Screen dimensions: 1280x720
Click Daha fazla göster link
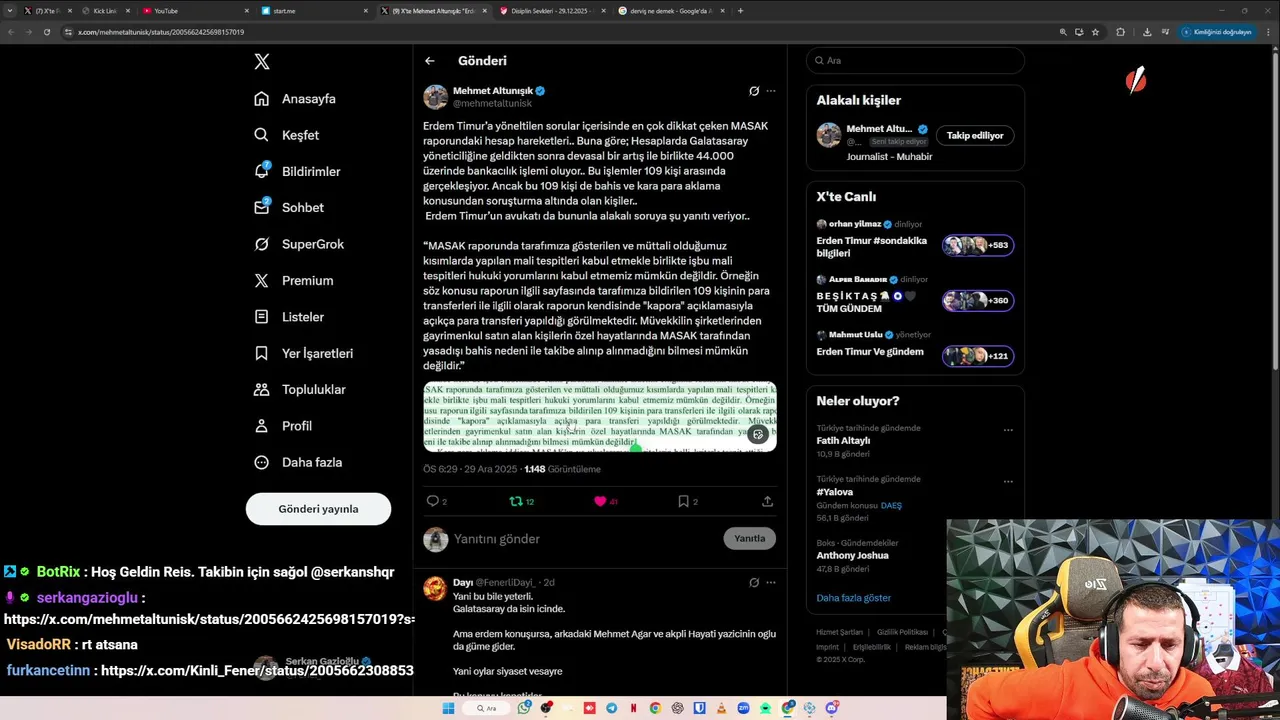[x=853, y=598]
